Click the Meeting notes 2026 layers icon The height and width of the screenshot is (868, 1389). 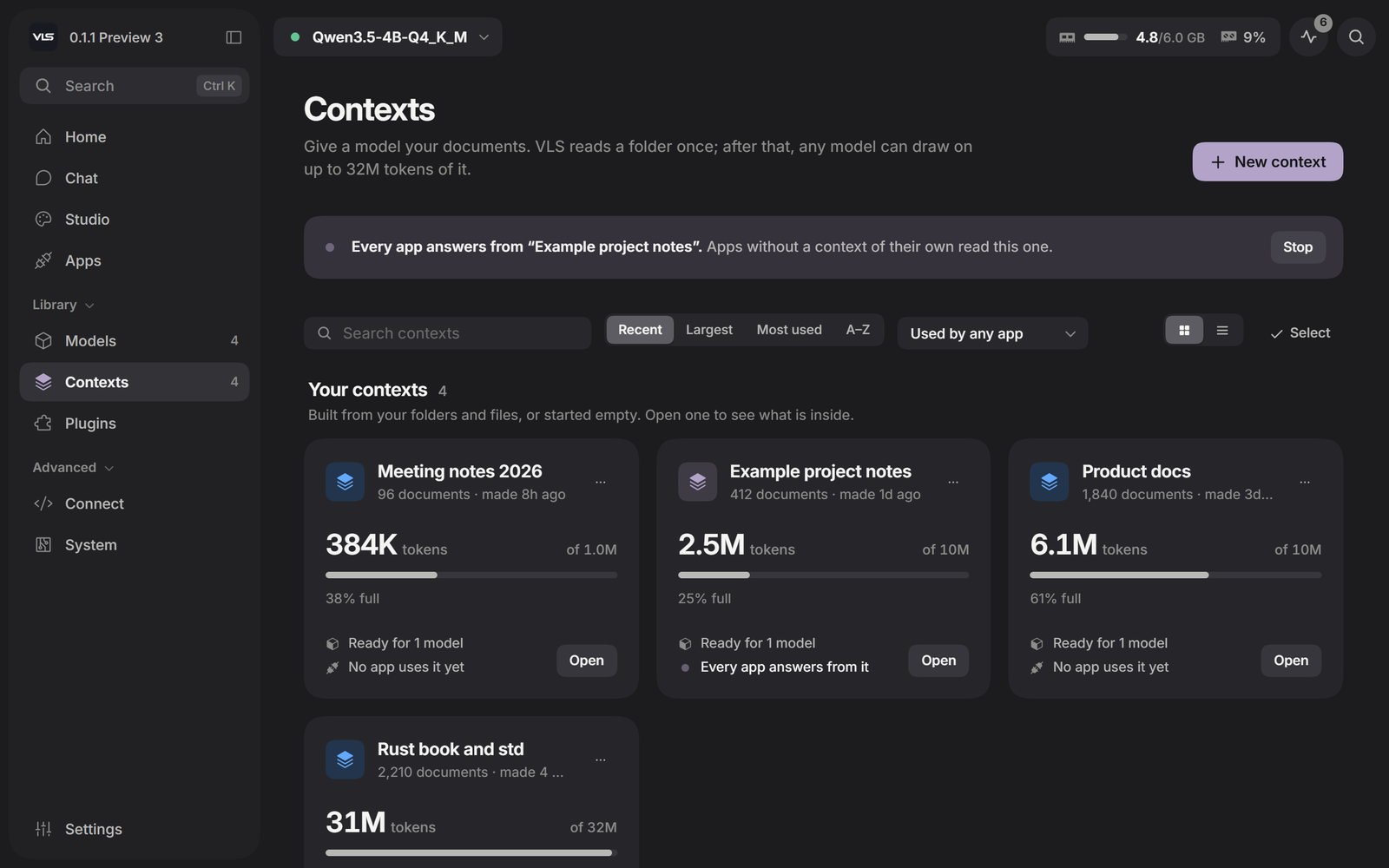tap(345, 482)
